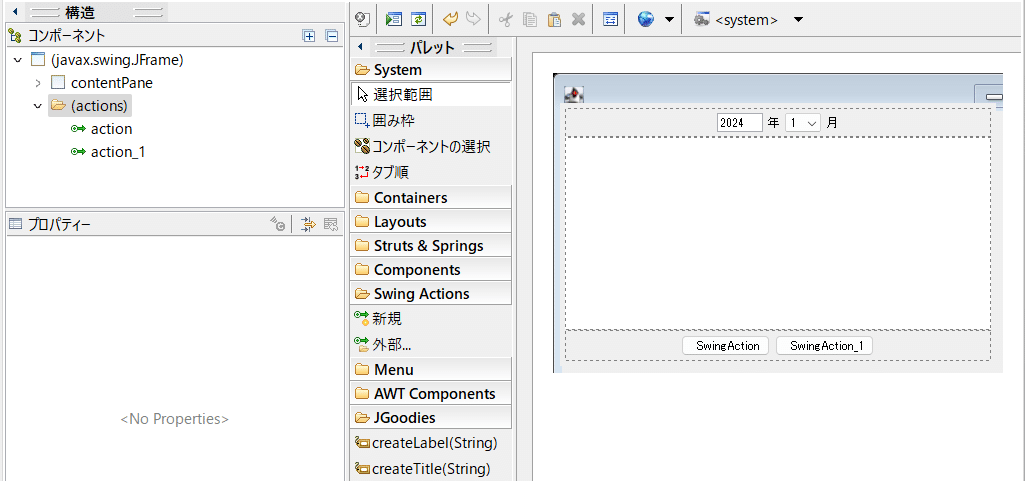Select action_1 in the component tree
The image size is (1025, 481).
pos(118,152)
